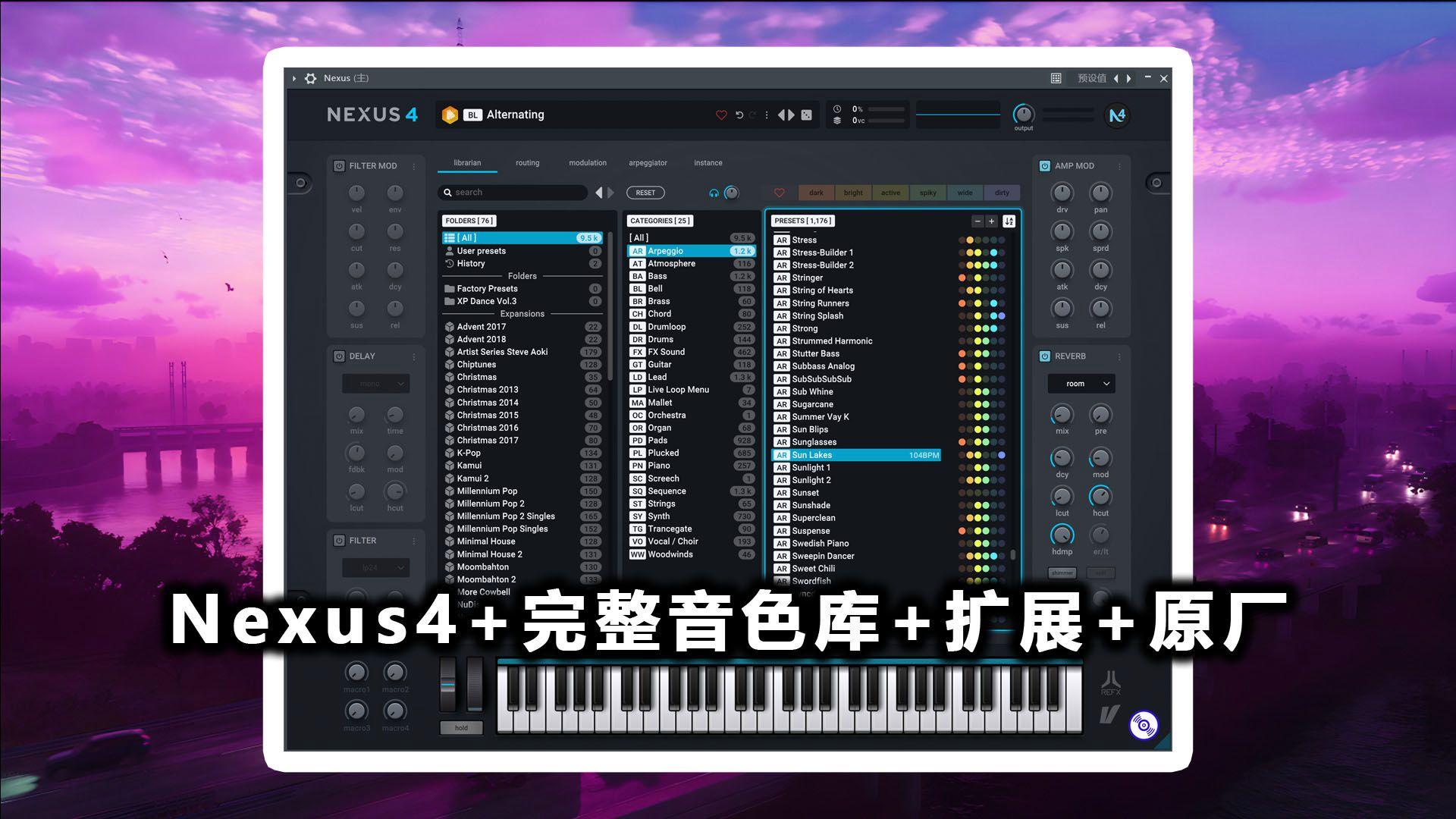The width and height of the screenshot is (1456, 819).
Task: Click the grid icon in the title bar
Action: 1056,78
